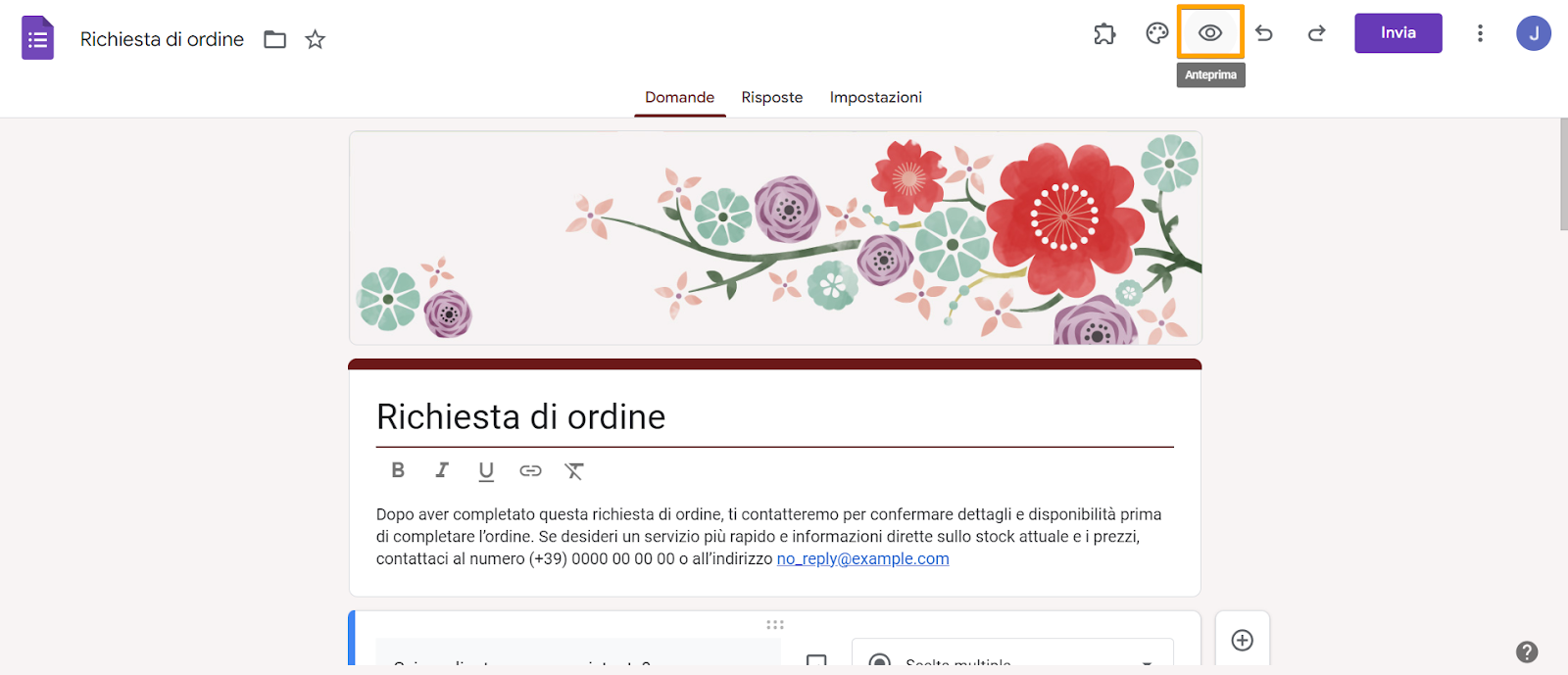Preview form with Anteprima eye icon

coord(1210,32)
